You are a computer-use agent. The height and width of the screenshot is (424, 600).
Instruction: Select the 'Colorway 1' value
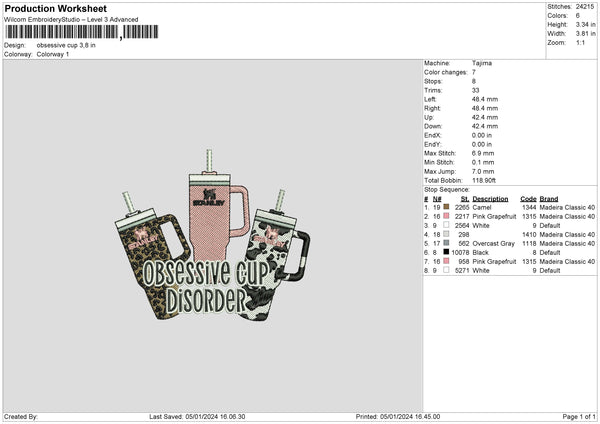(53, 54)
